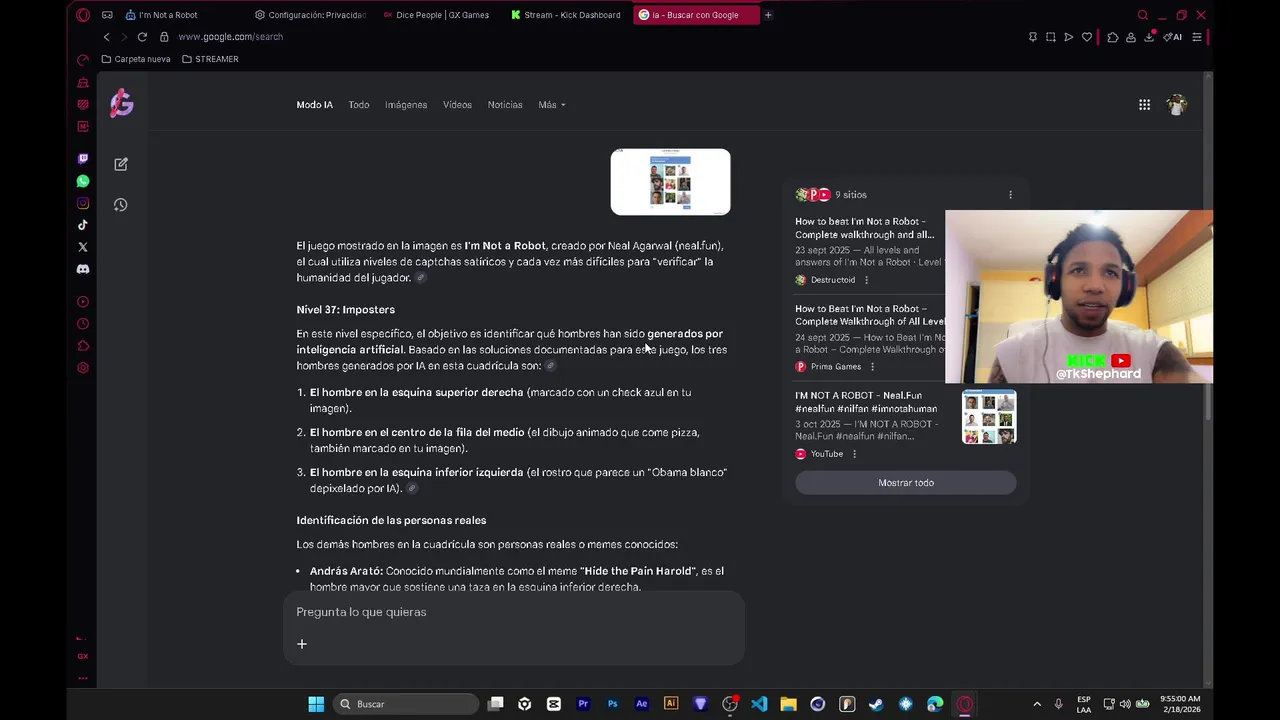Show hidden system tray icons chevron
Screen dimensions: 1280x720
click(x=1037, y=704)
